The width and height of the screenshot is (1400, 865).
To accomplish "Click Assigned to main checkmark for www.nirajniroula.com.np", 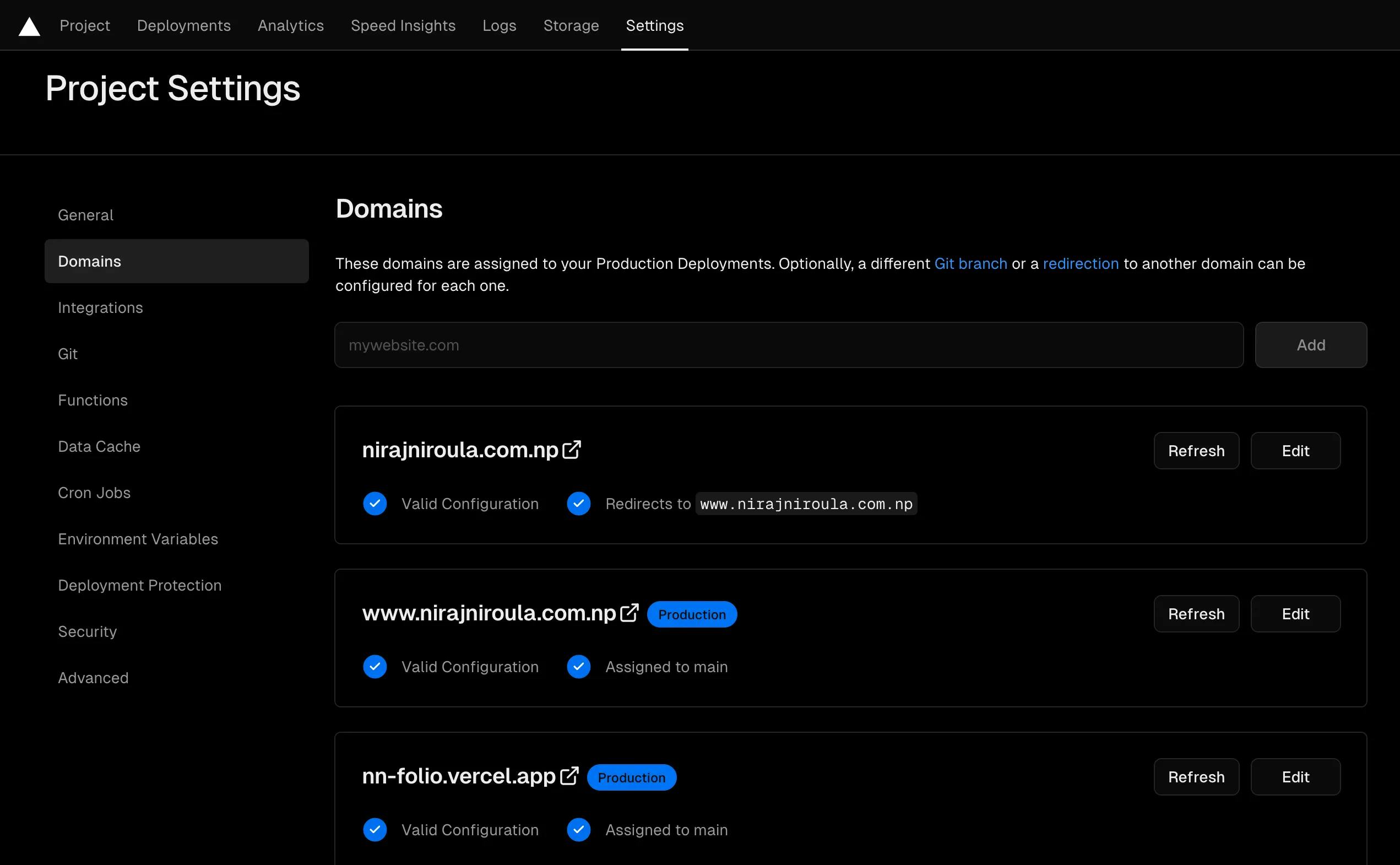I will pos(579,667).
